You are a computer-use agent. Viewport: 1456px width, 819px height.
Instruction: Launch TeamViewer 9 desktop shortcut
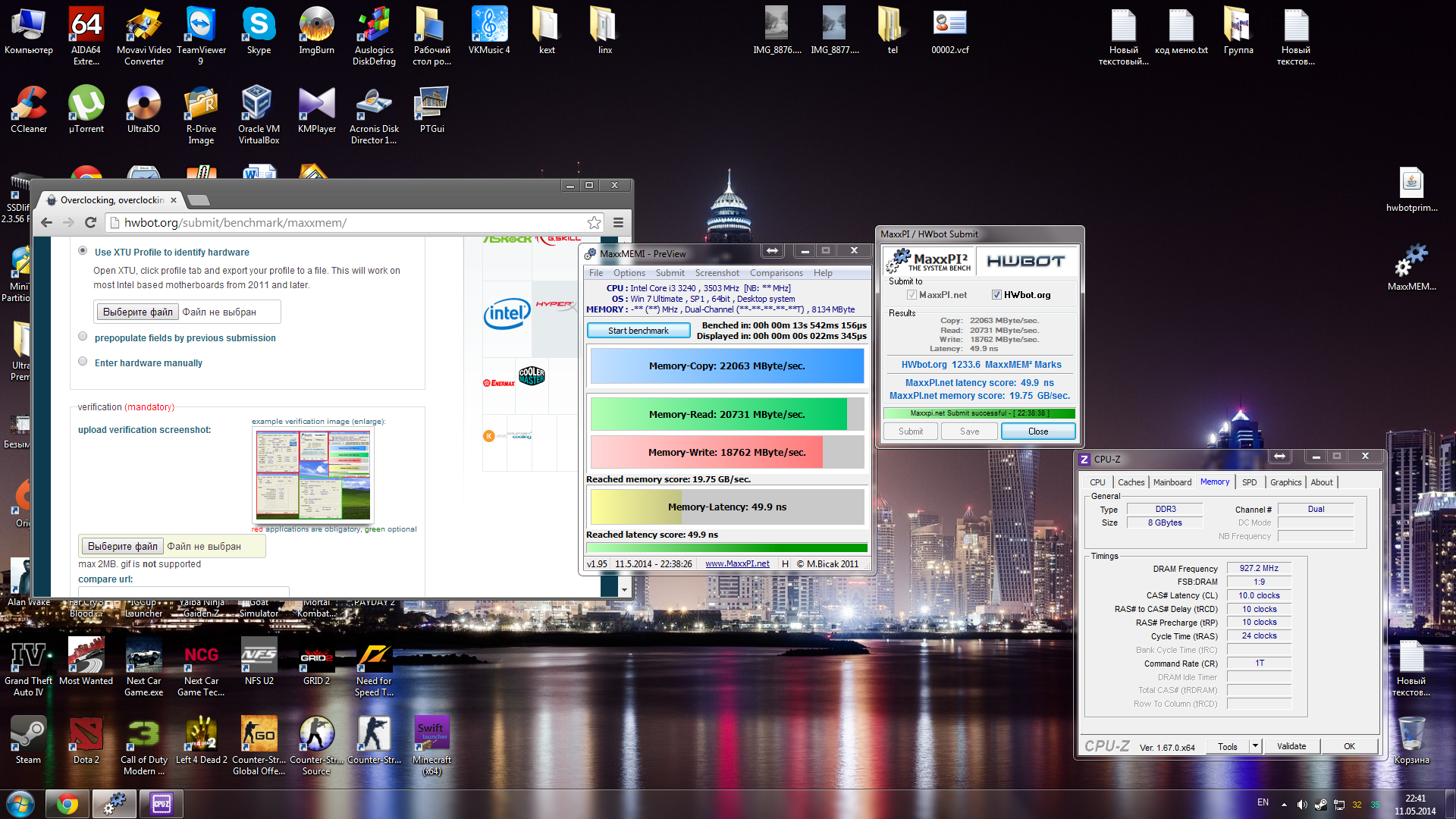click(x=201, y=35)
